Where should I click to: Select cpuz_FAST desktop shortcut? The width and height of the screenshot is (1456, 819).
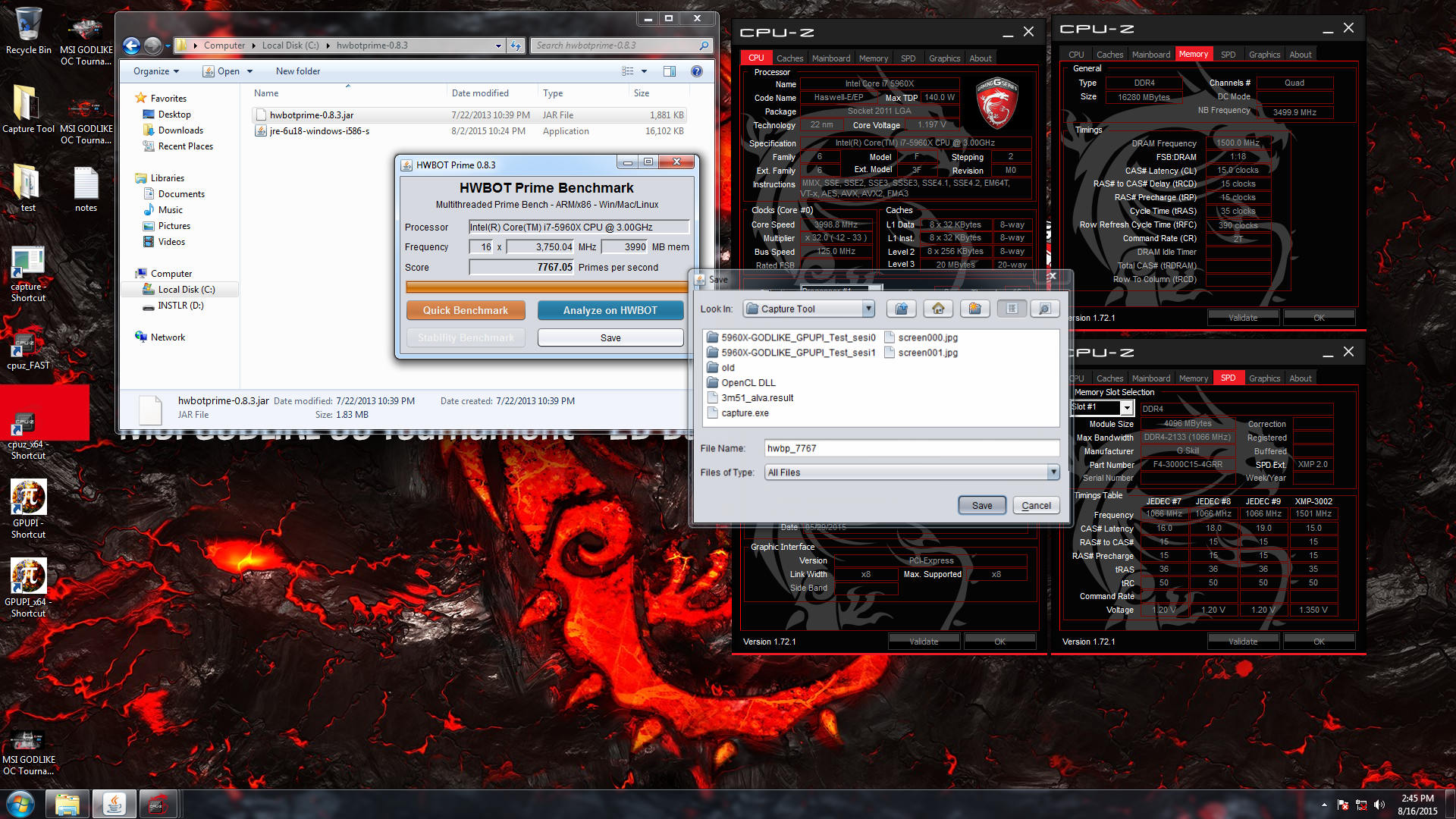(x=28, y=350)
